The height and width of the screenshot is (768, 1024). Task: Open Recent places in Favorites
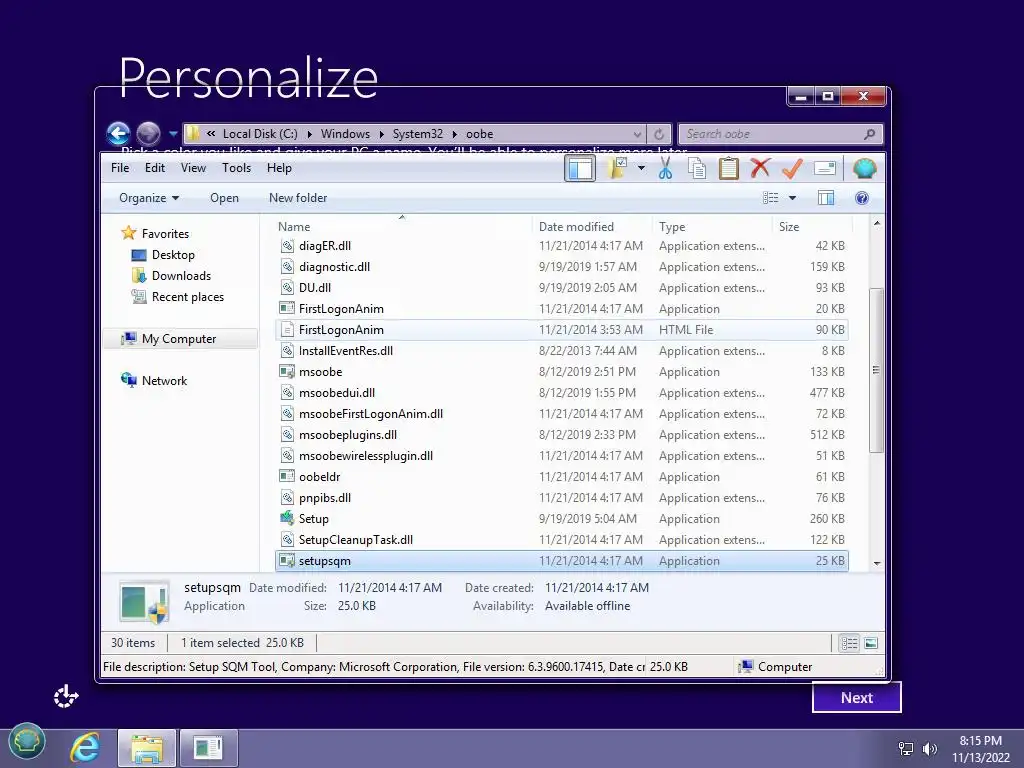(187, 296)
